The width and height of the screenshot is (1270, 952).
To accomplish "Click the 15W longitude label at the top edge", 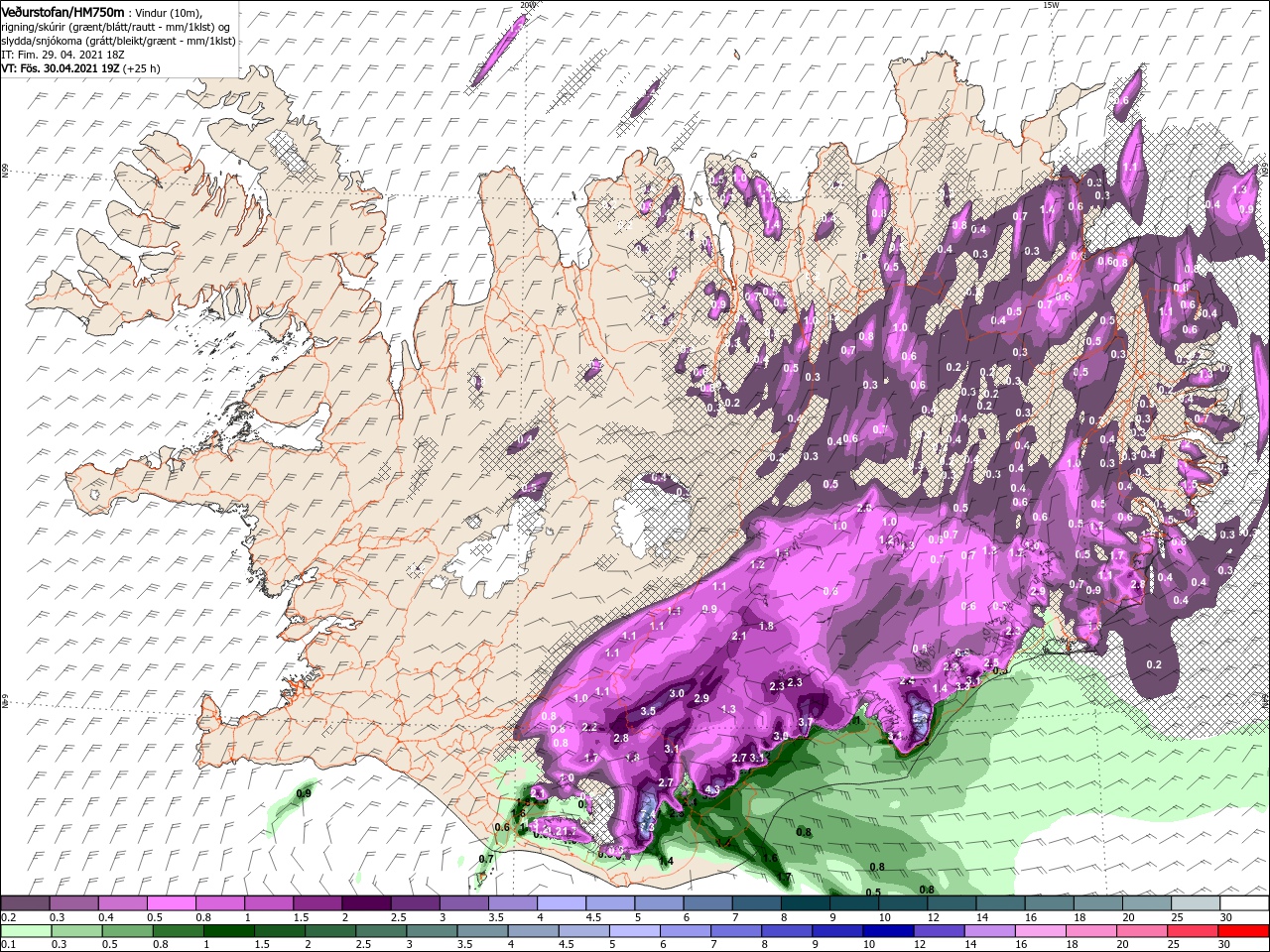I will pos(1051,5).
